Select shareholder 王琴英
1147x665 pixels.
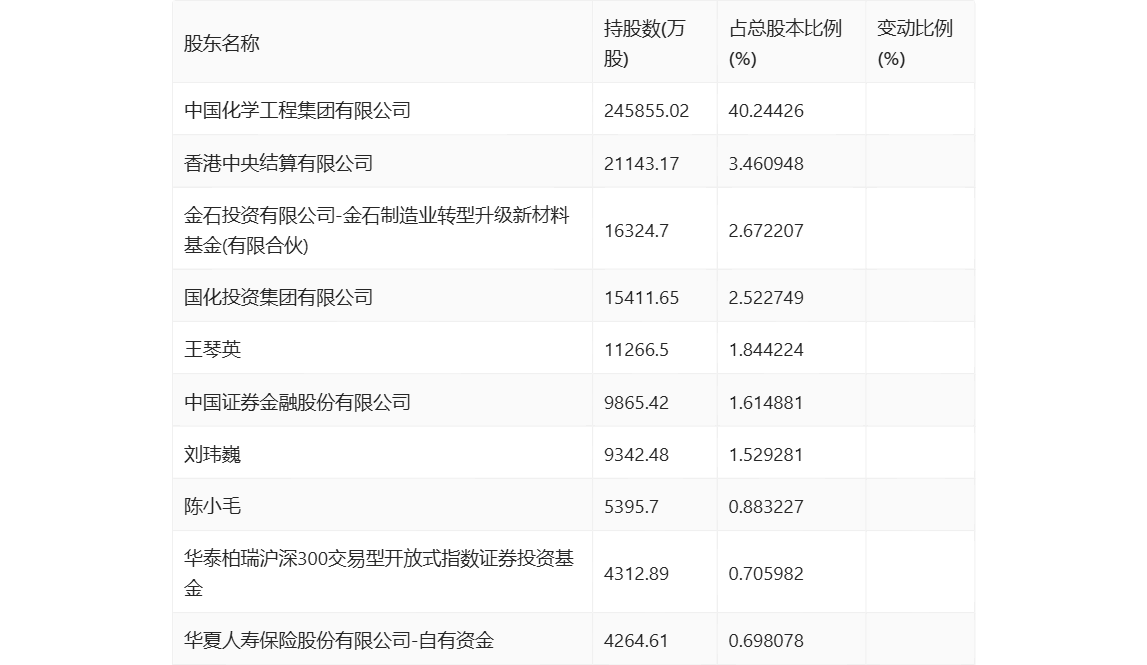[x=212, y=350]
